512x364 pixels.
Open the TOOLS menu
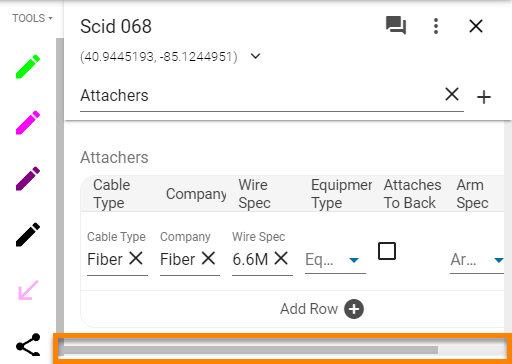pyautogui.click(x=32, y=18)
